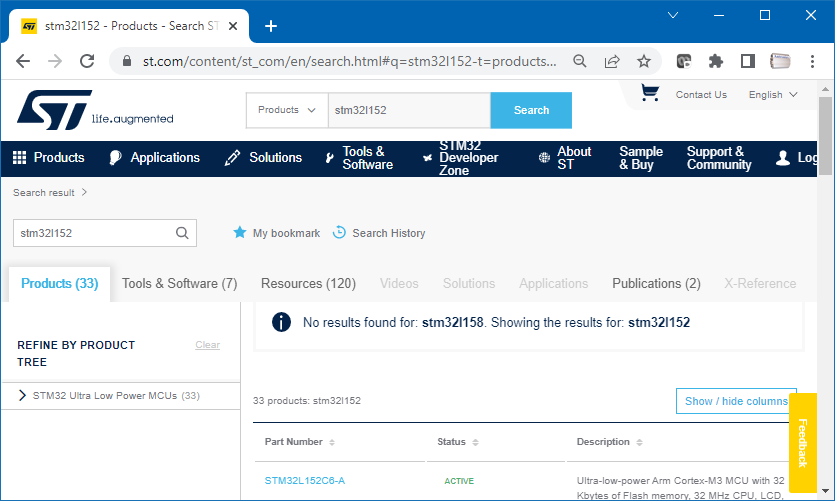Click Show / hide columns button

click(736, 401)
